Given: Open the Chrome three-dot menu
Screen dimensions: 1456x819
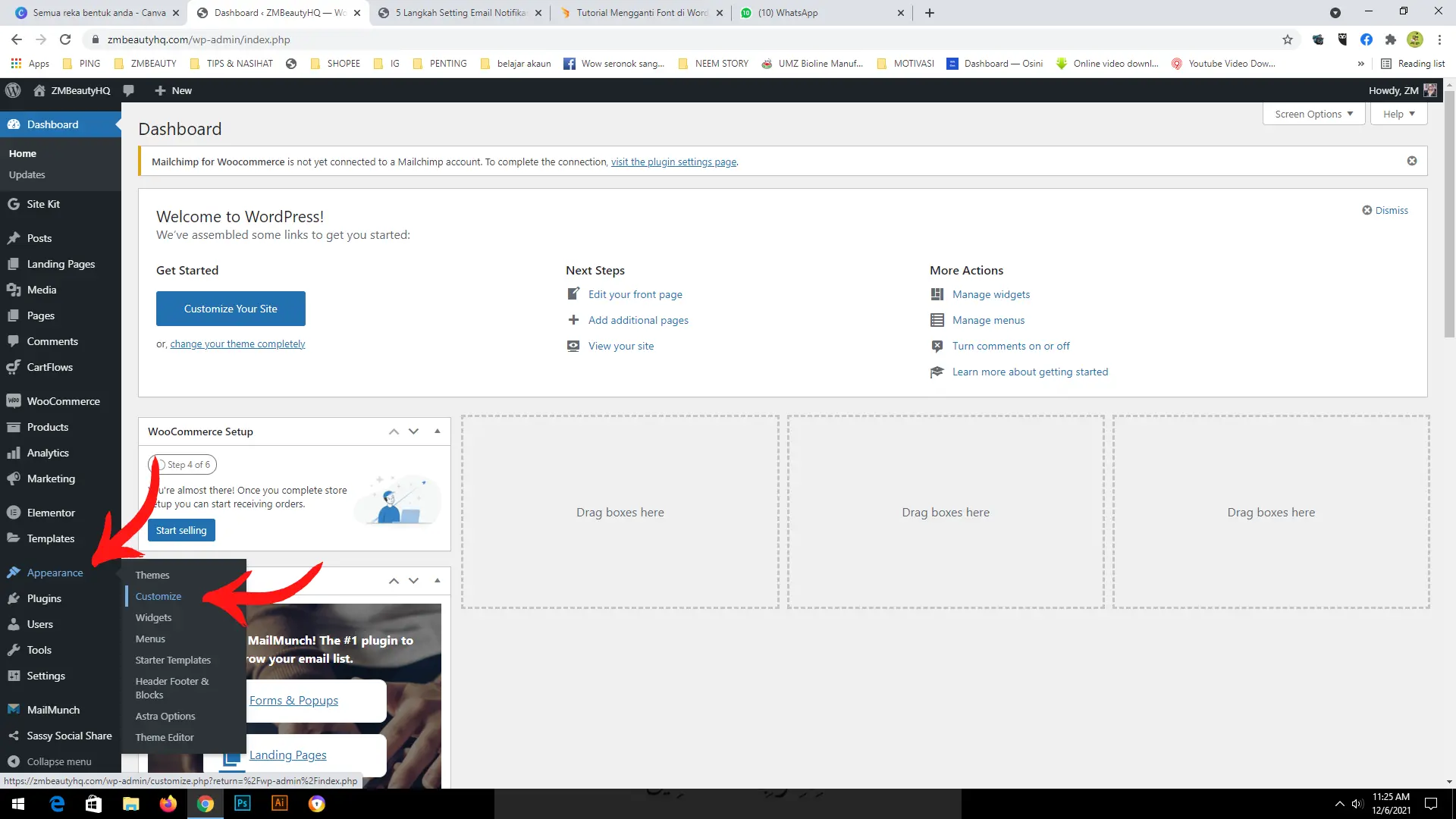Looking at the screenshot, I should click(1439, 39).
